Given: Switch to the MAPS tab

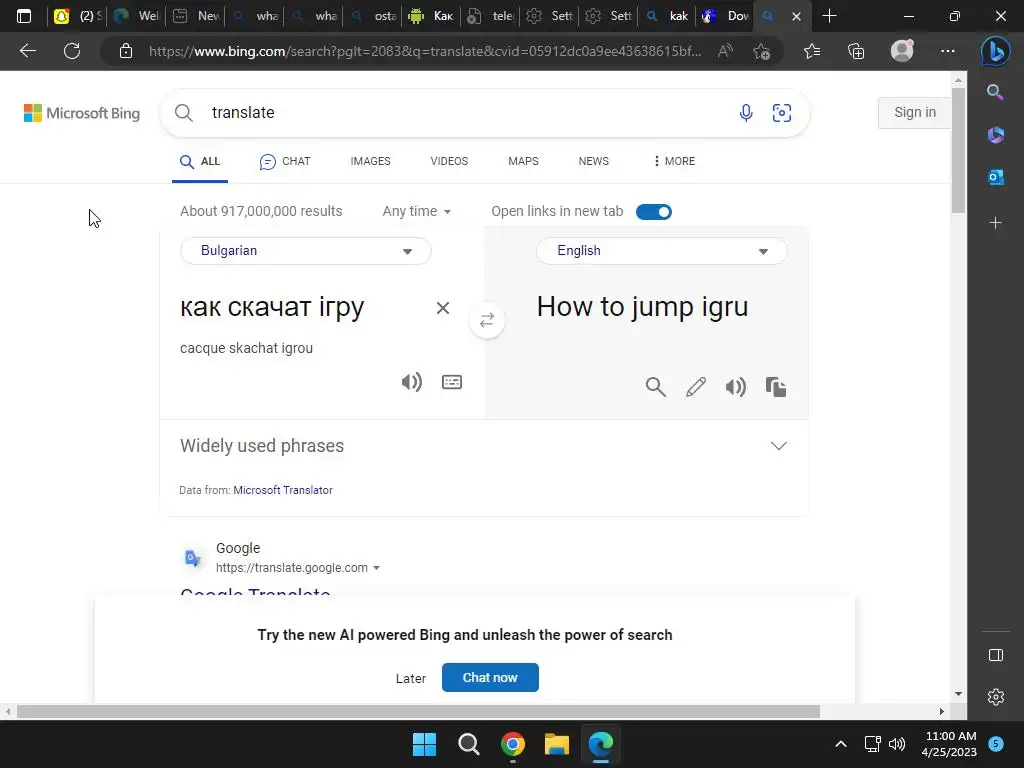Looking at the screenshot, I should click(523, 161).
